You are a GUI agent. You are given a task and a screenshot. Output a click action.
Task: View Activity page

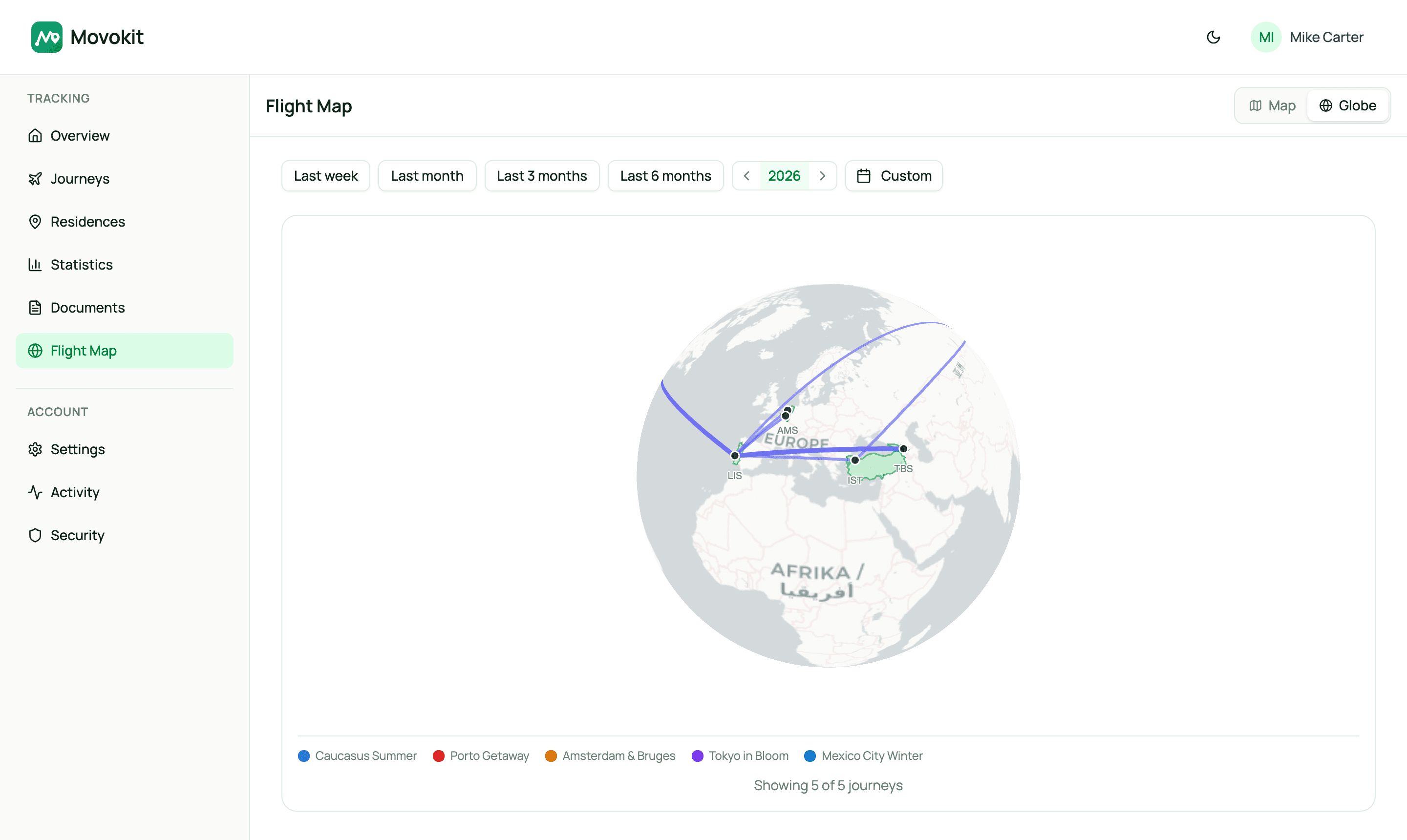click(125, 492)
